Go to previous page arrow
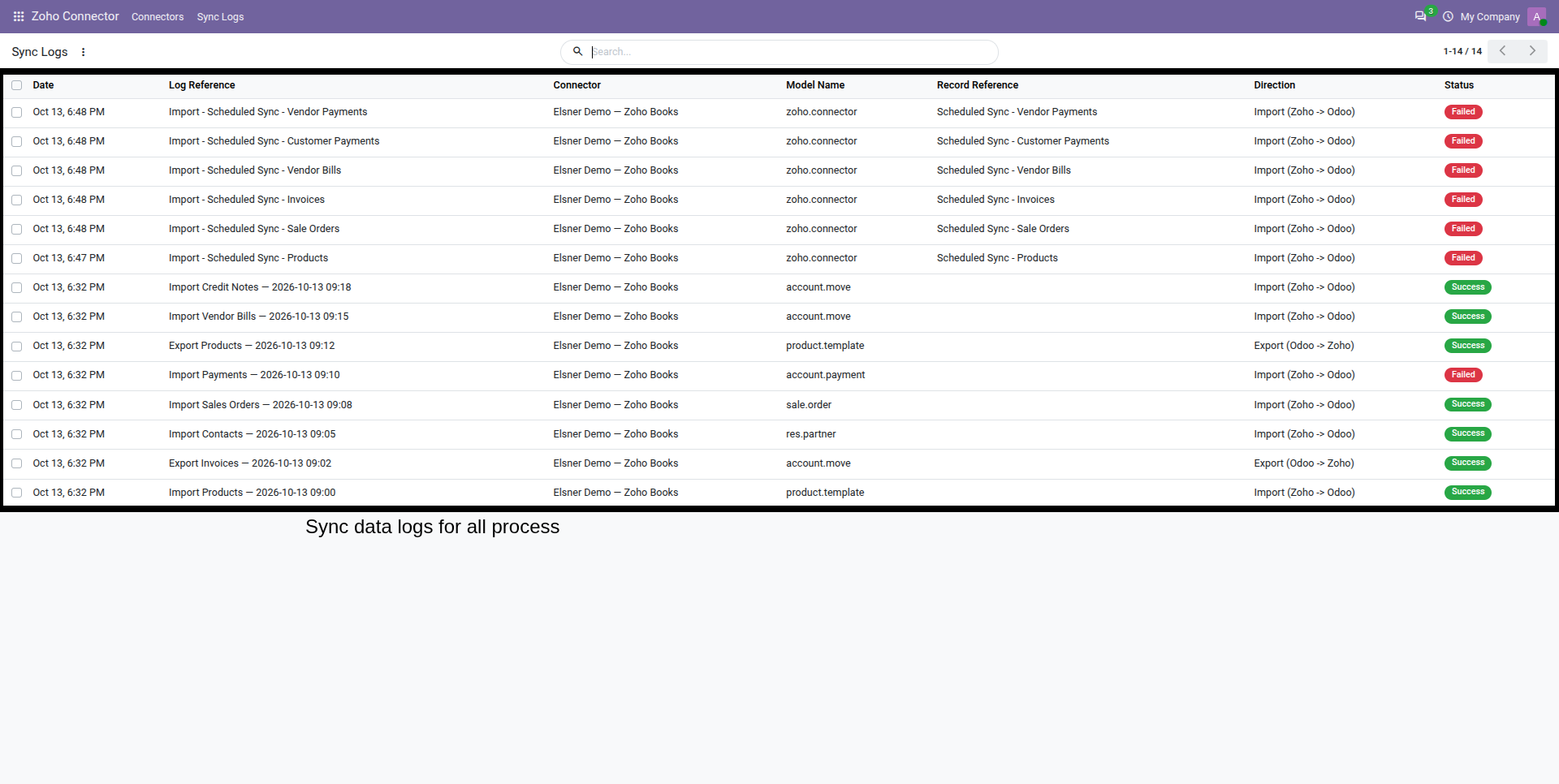Image resolution: width=1559 pixels, height=784 pixels. [x=1502, y=51]
